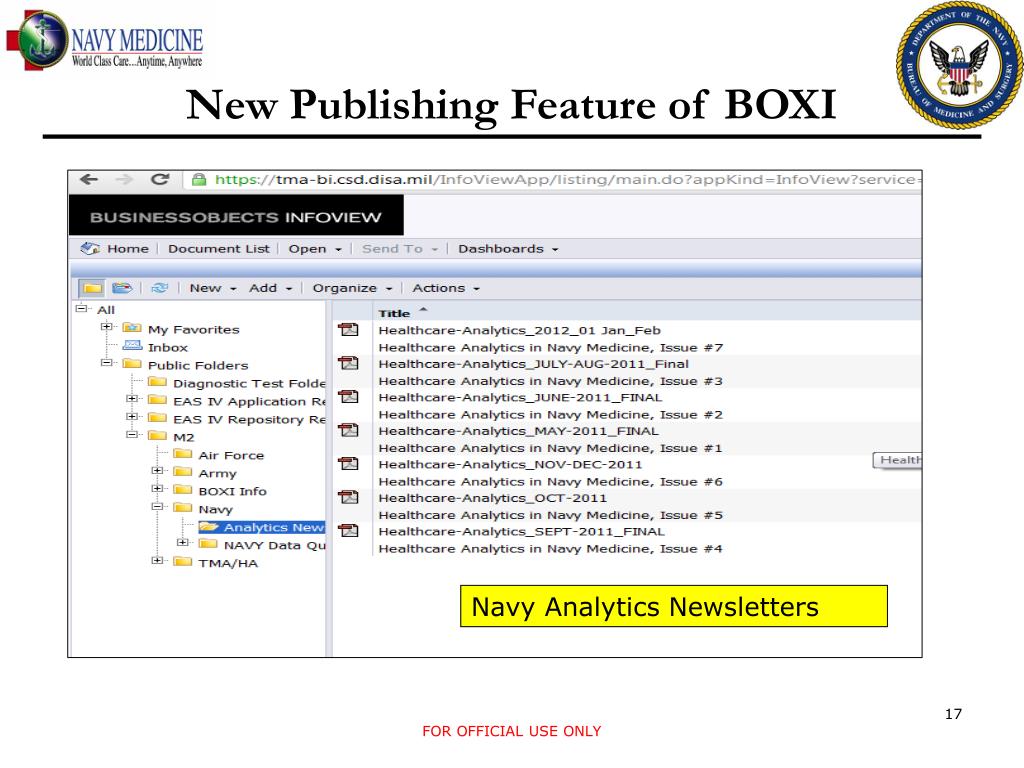Screen dimensions: 1024x768
Task: Open Healthcare-Analytics_OCT-2011 document
Action: coord(492,498)
